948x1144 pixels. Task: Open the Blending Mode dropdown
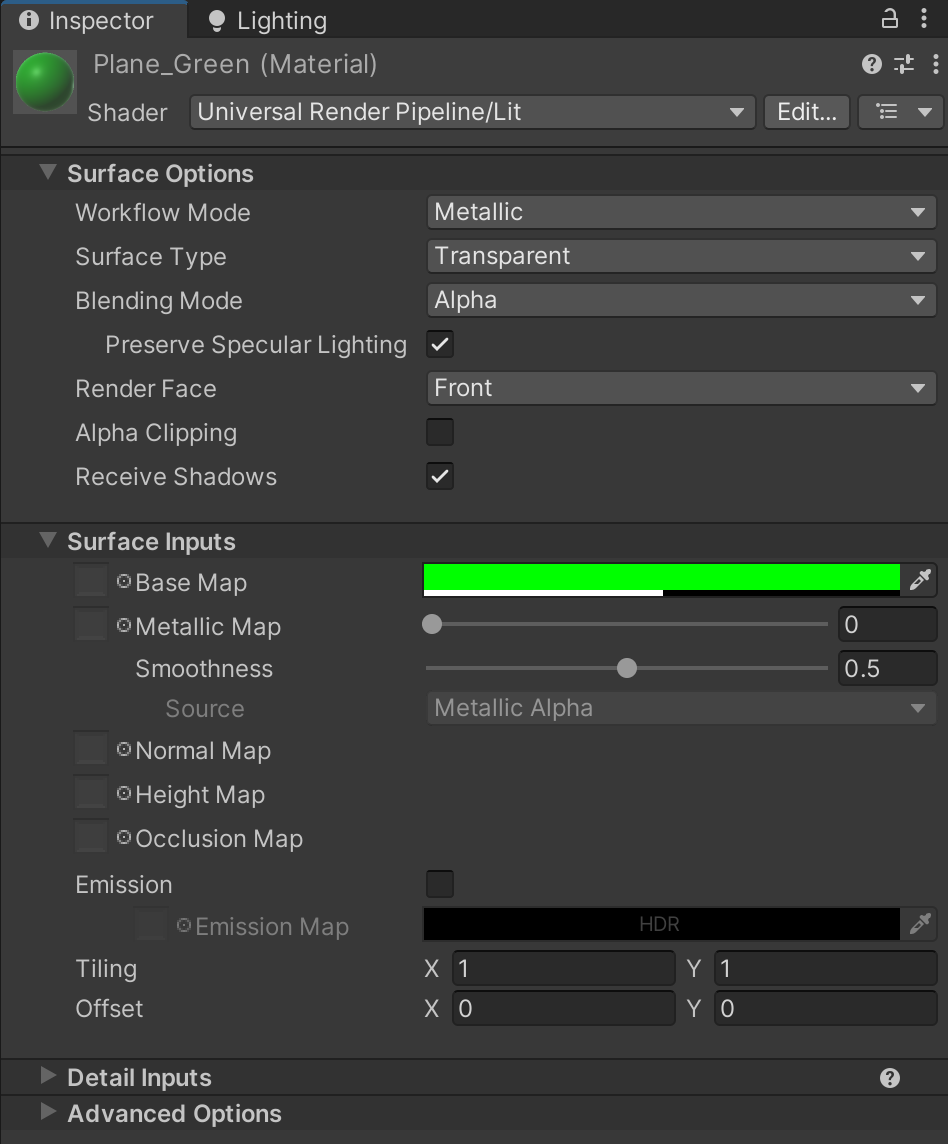tap(681, 300)
